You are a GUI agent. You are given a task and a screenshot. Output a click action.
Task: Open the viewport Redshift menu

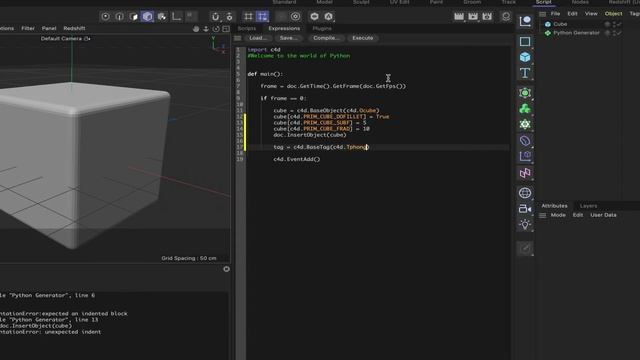pyautogui.click(x=74, y=29)
